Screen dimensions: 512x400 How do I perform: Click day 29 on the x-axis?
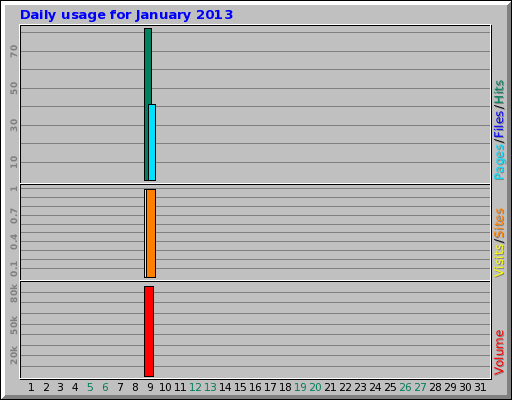point(450,387)
